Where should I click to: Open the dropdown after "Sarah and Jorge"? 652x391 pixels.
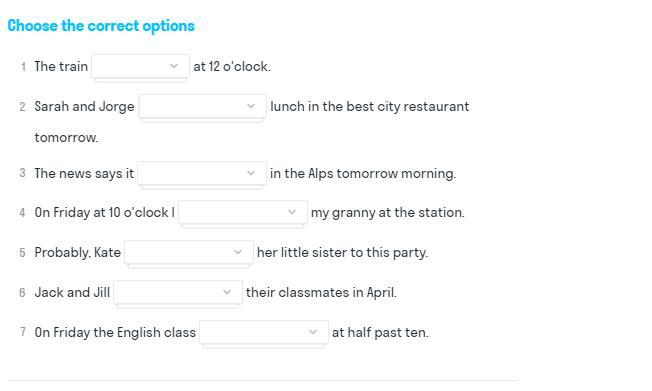(x=203, y=106)
